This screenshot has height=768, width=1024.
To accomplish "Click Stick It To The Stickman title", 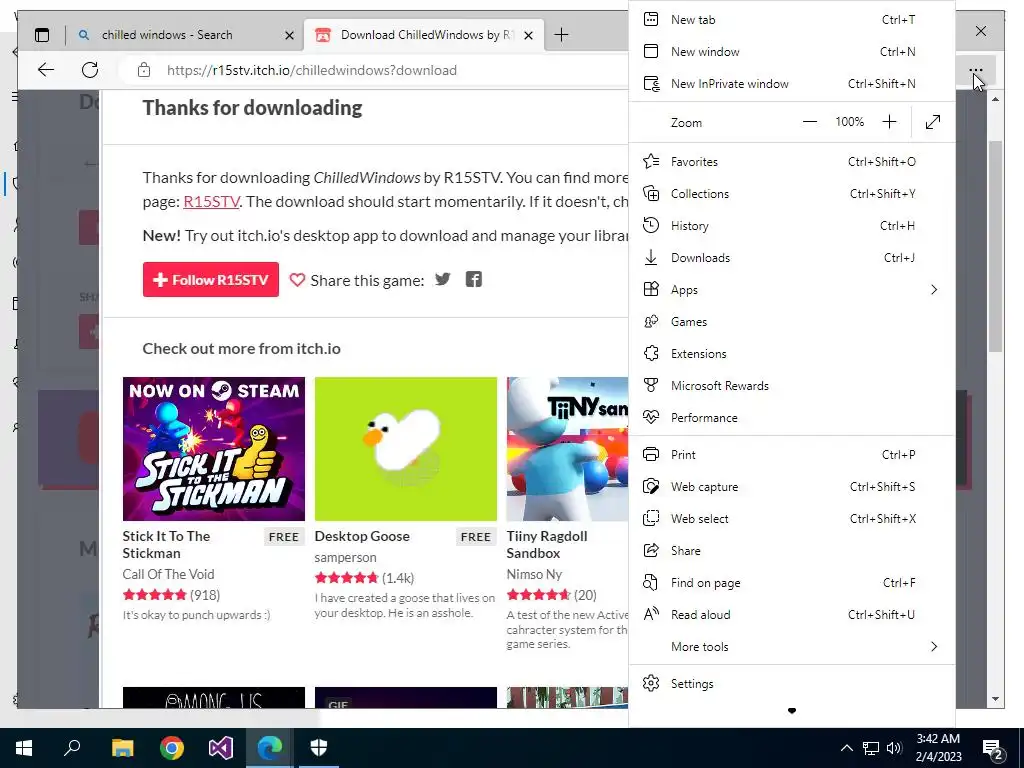I will click(167, 545).
